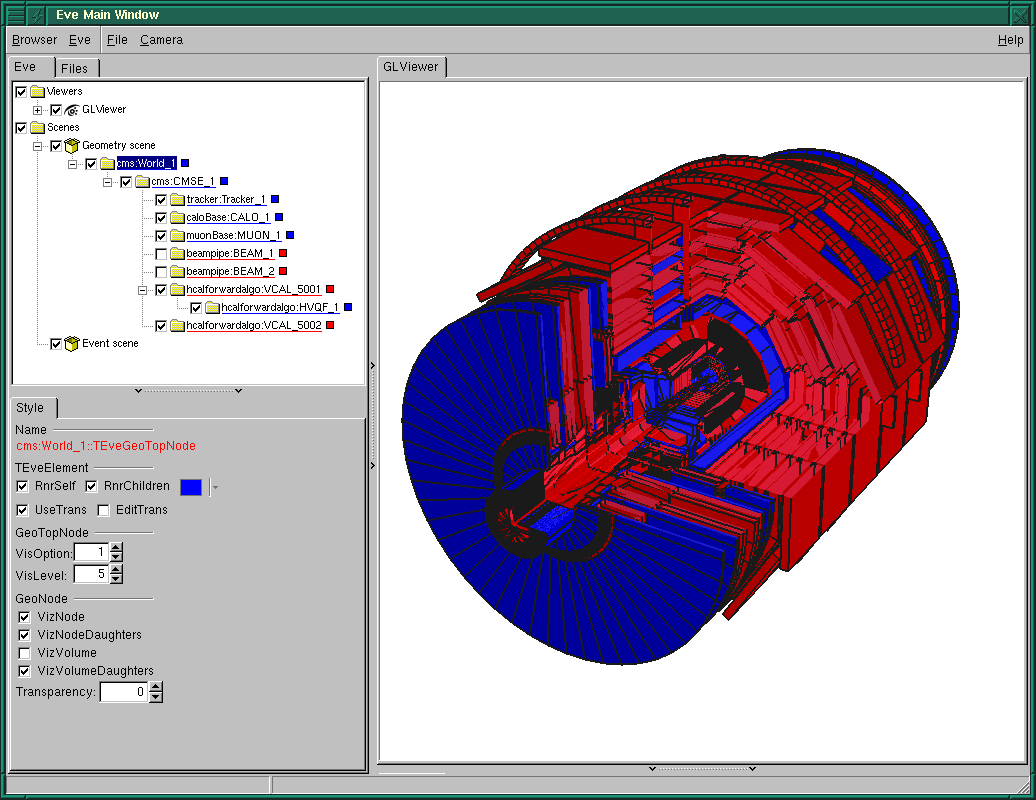
Task: Click the blue RnrChildren color swatch
Action: (x=191, y=487)
